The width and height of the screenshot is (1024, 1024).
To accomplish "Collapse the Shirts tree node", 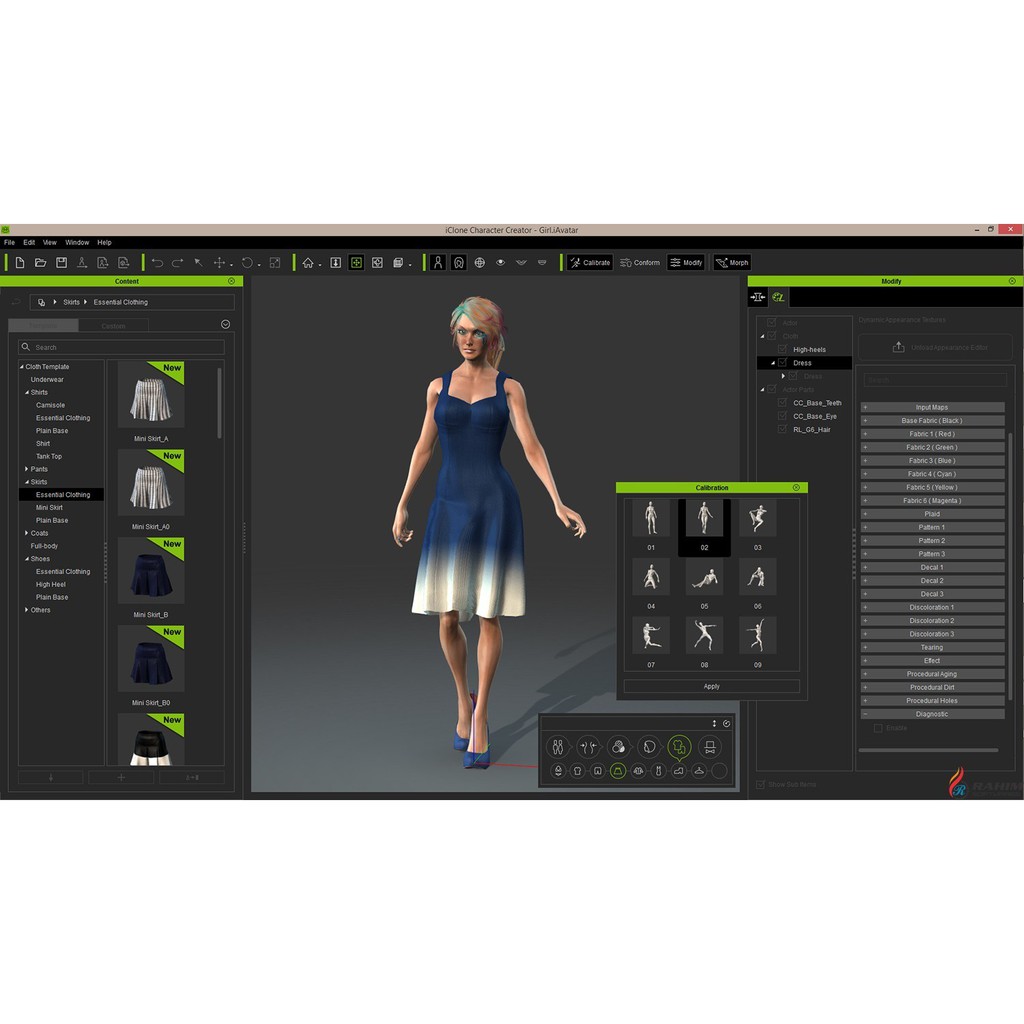I will coord(26,392).
